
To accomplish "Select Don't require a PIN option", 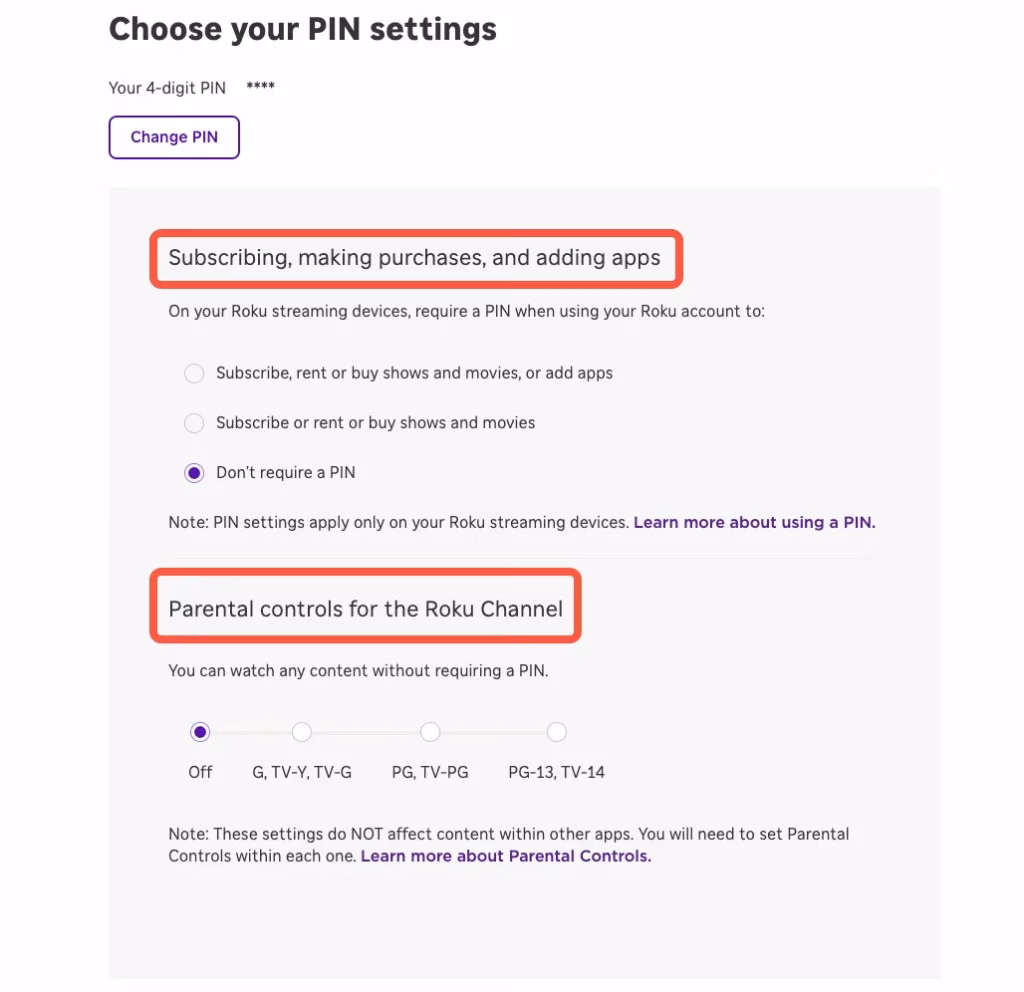I will (x=194, y=472).
